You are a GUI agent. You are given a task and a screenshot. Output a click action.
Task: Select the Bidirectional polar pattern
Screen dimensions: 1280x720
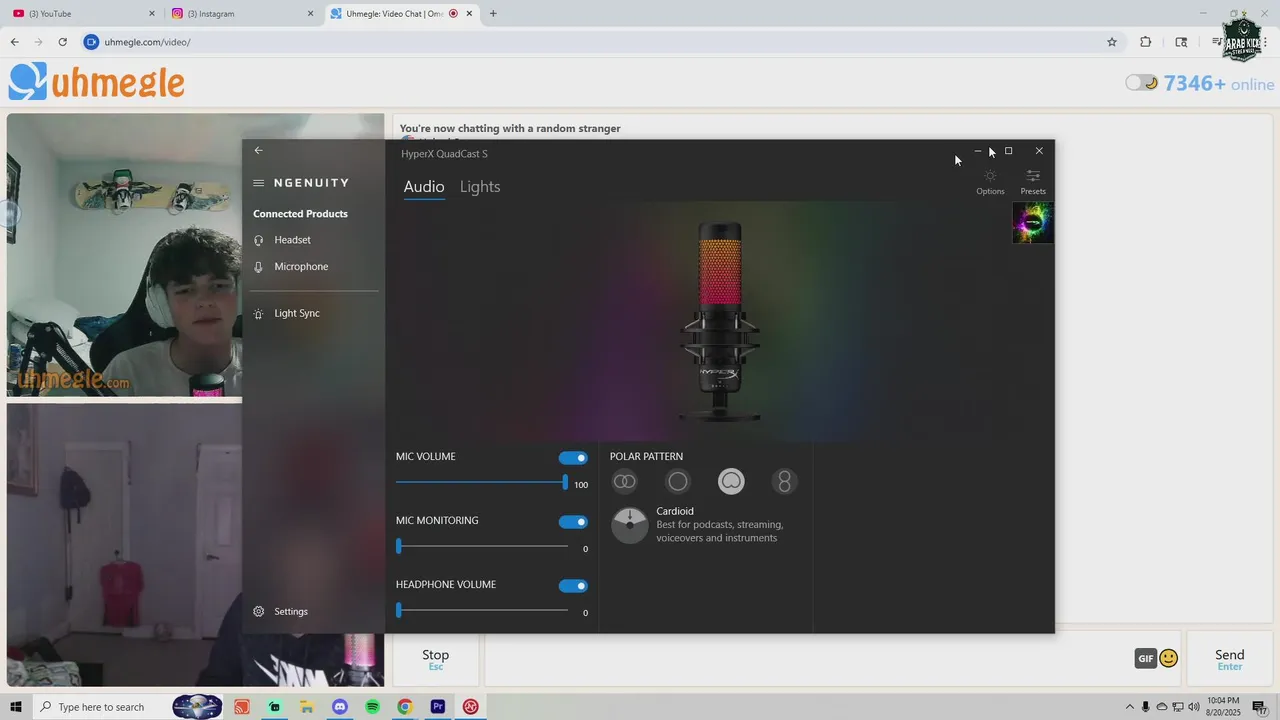pyautogui.click(x=784, y=482)
